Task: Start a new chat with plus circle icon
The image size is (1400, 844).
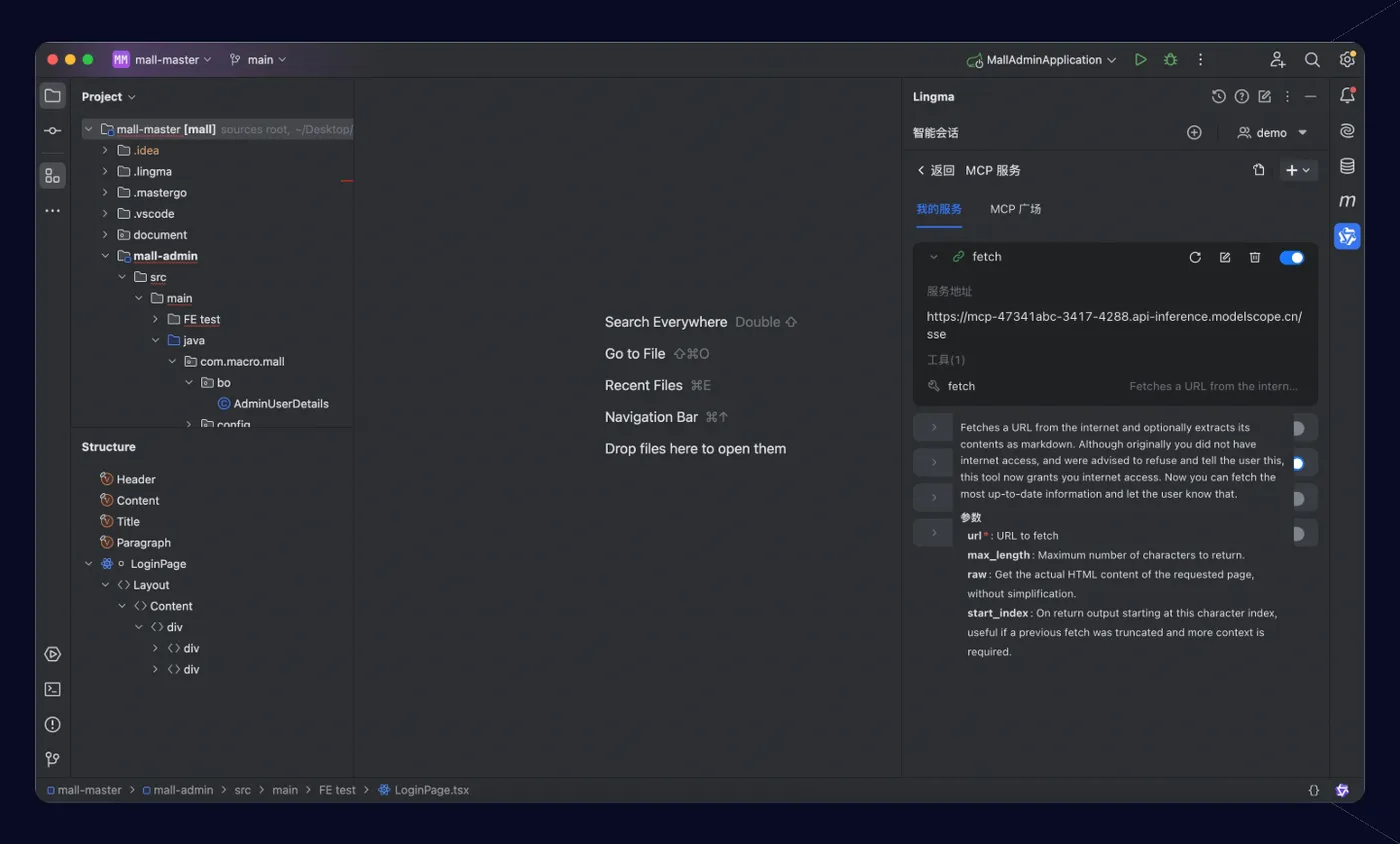Action: coord(1194,132)
